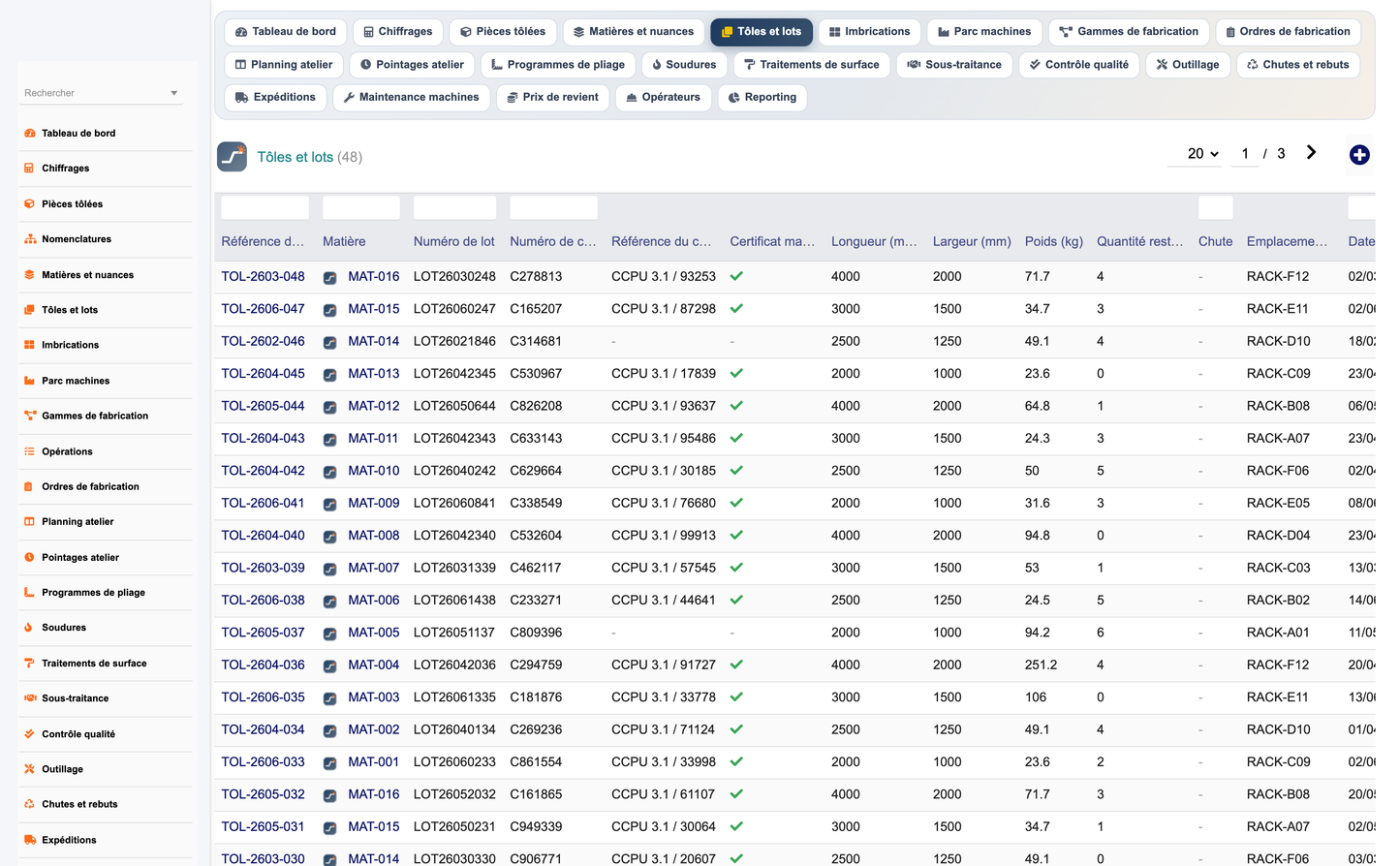Click sidebar Parc machines icon
This screenshot has height=866, width=1400.
tap(30, 381)
